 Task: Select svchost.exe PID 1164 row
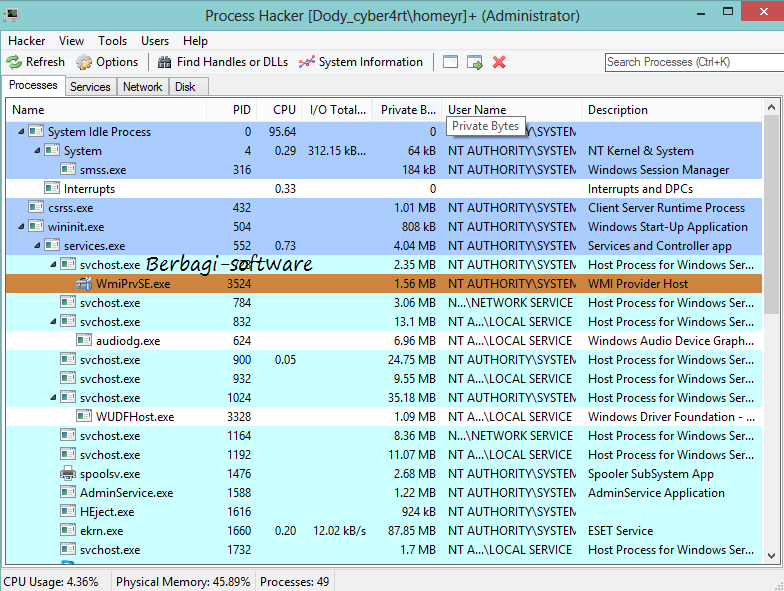tap(384, 436)
